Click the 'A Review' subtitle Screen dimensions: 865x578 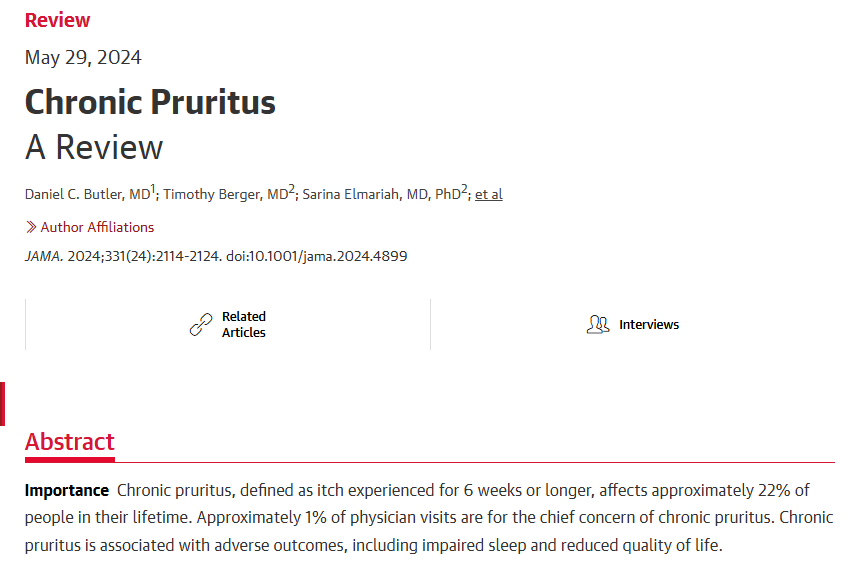coord(94,147)
